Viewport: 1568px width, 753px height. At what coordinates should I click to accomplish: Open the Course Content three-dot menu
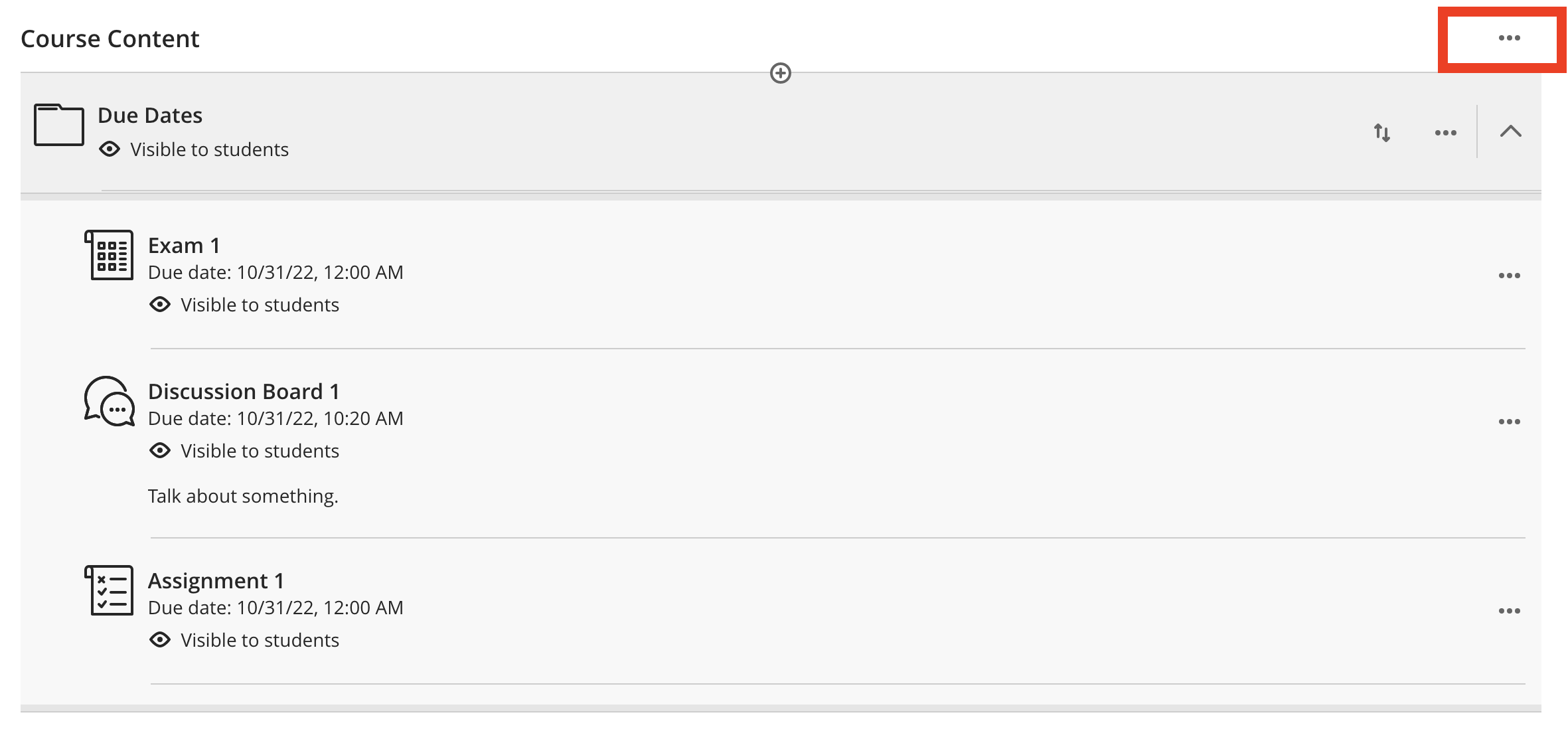pyautogui.click(x=1509, y=39)
